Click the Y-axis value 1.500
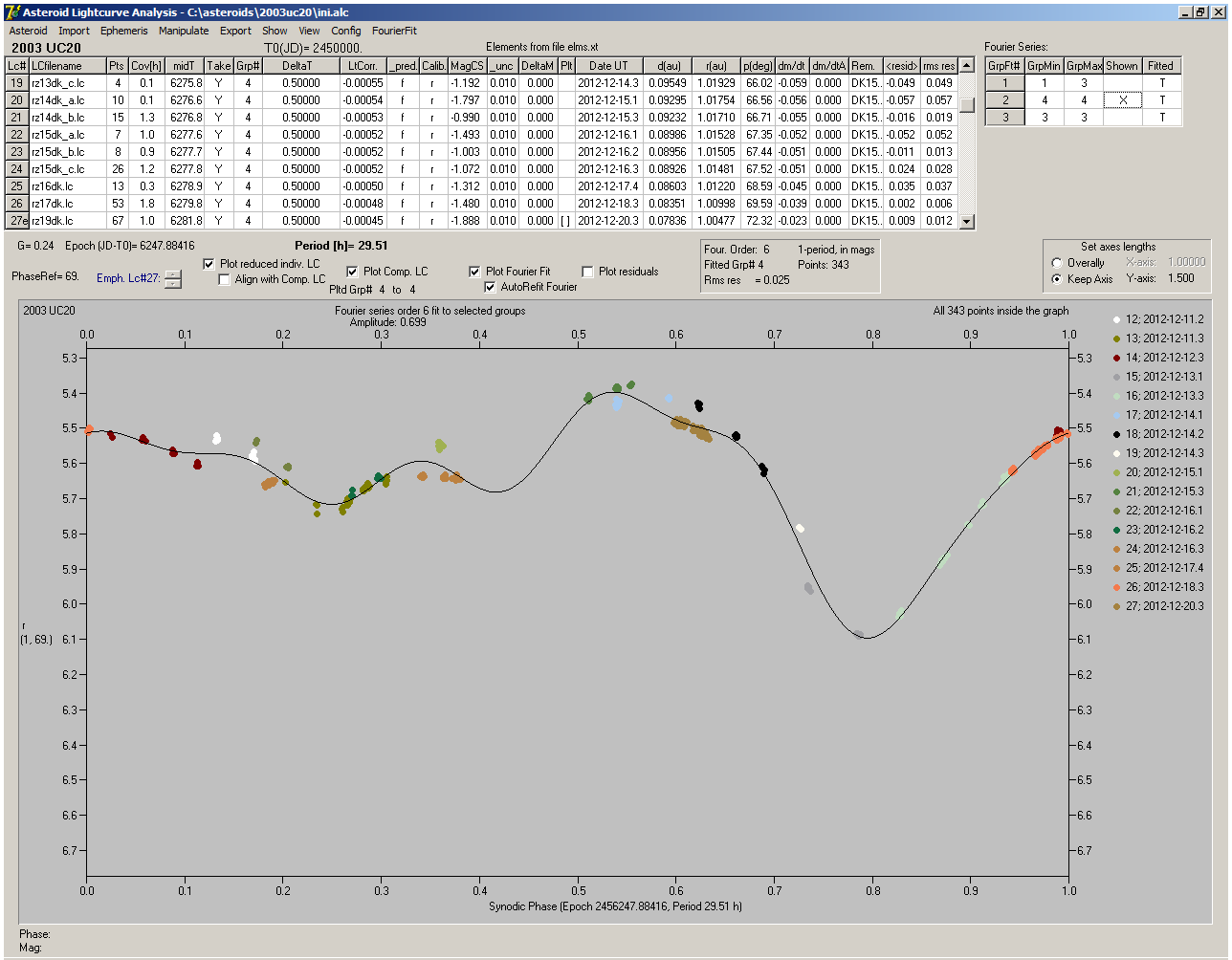 tap(1181, 279)
